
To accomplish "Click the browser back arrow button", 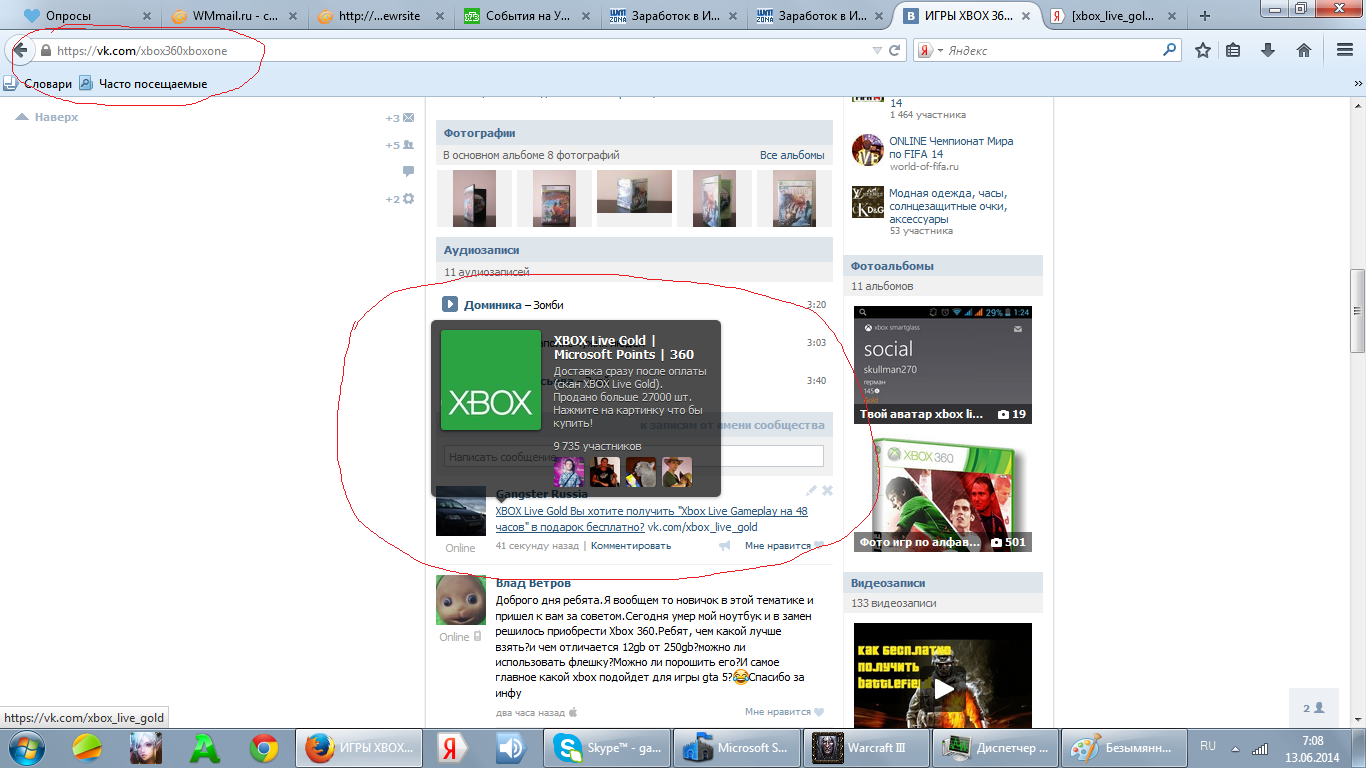I will click(19, 50).
